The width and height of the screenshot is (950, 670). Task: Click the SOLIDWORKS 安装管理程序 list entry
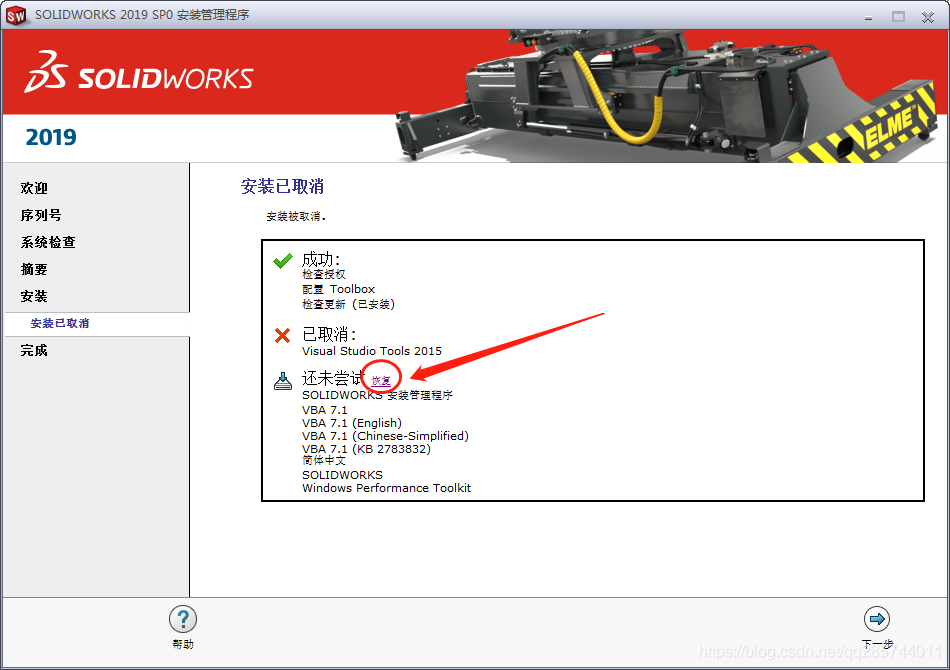coord(377,395)
